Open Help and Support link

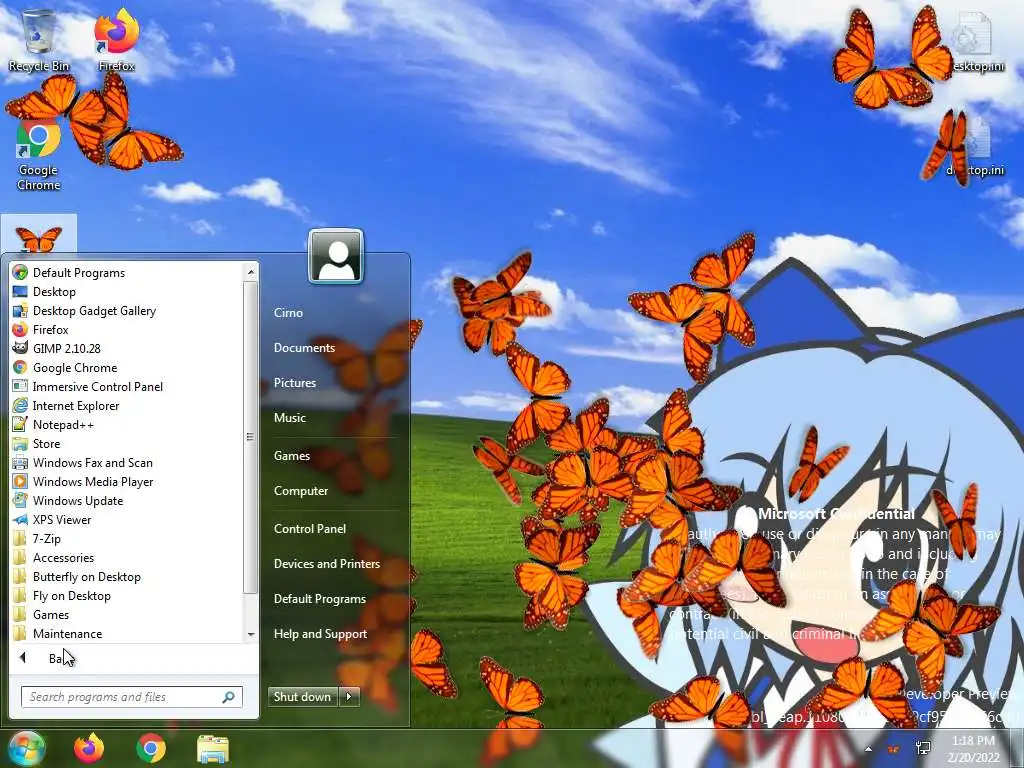320,633
